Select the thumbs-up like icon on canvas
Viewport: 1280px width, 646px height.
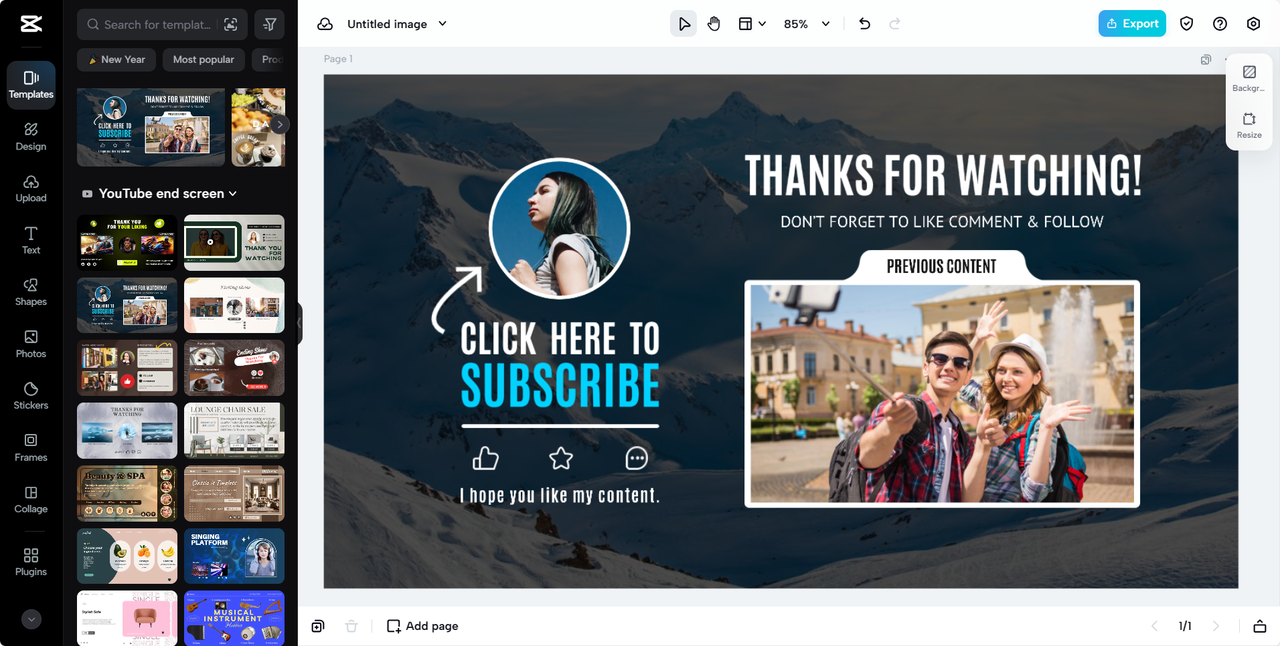coord(485,458)
